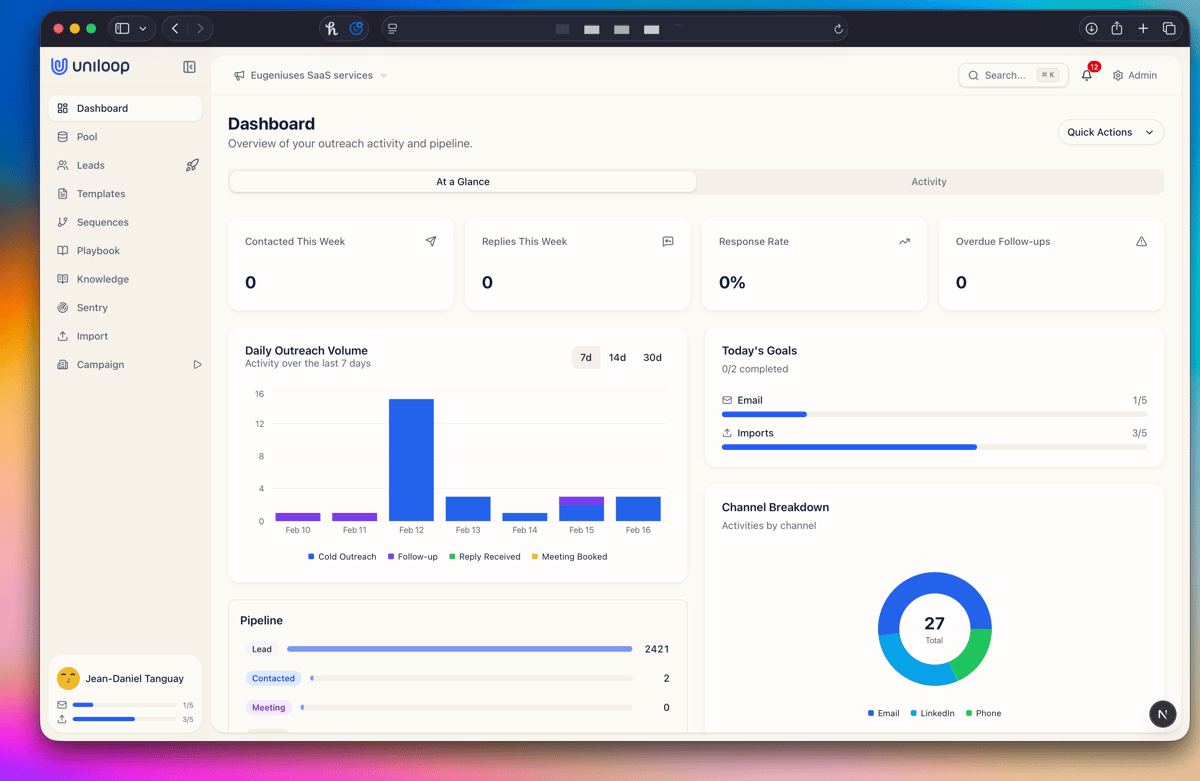Click the trend icon on Response Rate

coord(905,241)
